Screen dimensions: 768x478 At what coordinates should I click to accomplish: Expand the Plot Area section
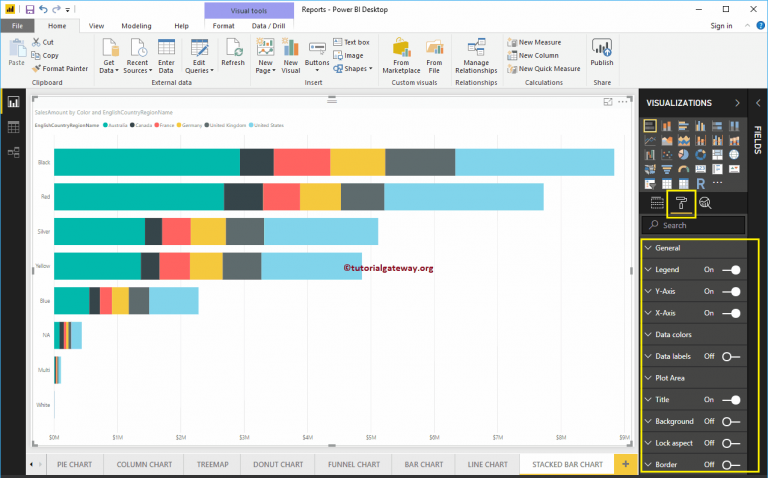[670, 378]
